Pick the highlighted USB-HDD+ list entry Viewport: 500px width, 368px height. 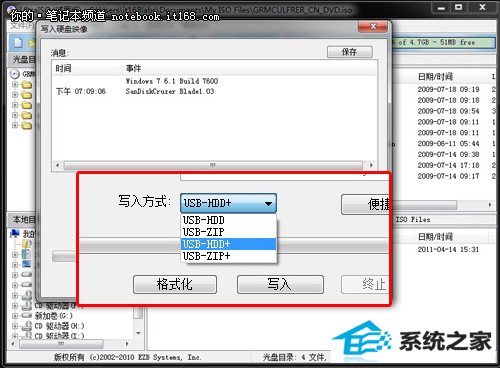pos(229,244)
